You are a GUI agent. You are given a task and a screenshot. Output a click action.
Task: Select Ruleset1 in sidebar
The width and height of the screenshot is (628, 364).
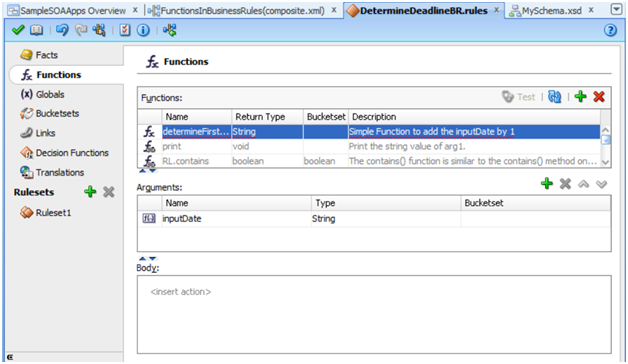point(46,212)
